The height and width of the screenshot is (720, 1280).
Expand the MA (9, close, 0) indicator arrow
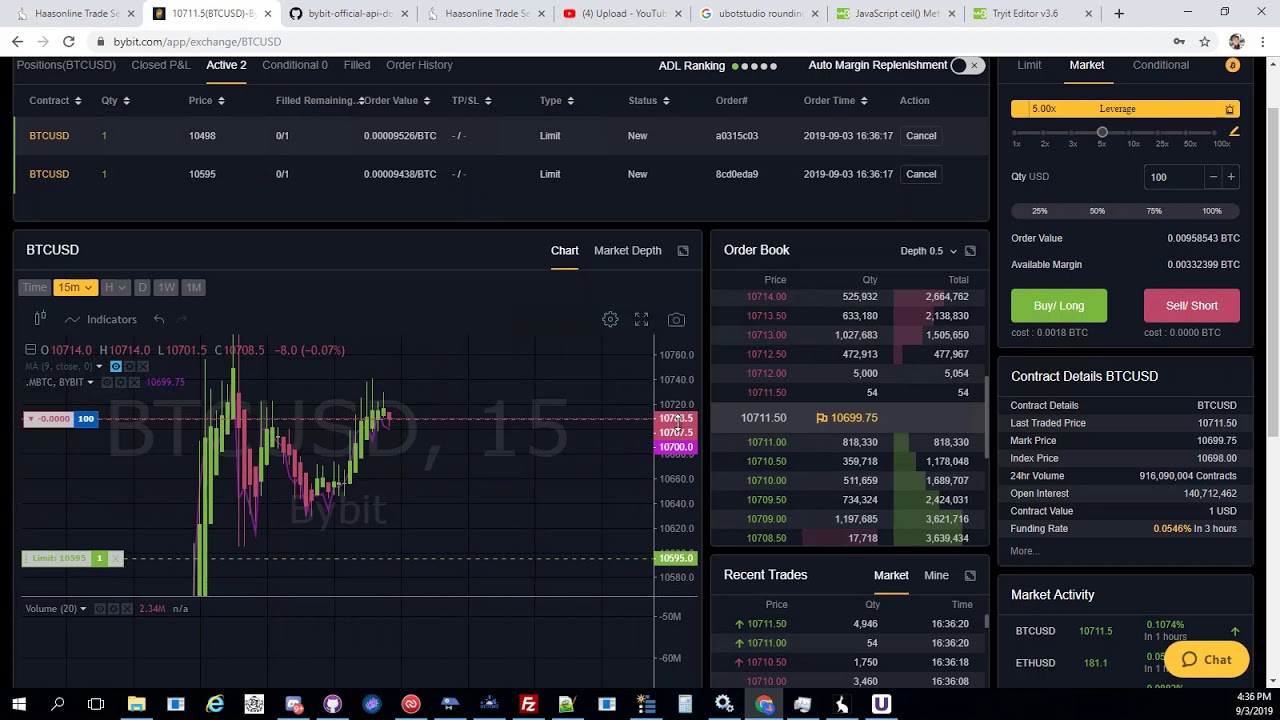click(x=99, y=366)
